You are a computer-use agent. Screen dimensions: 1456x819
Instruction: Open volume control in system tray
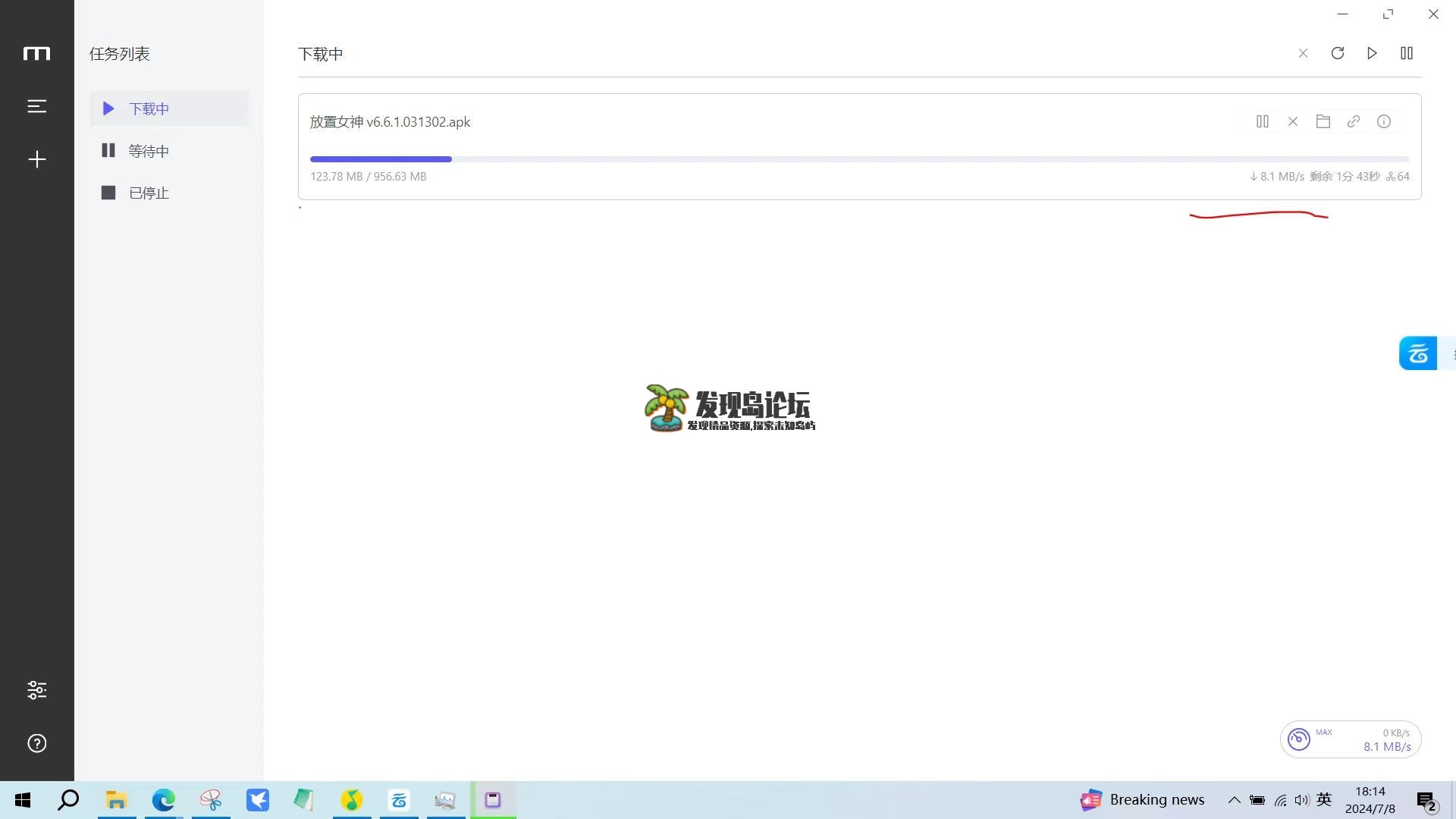(x=1302, y=800)
